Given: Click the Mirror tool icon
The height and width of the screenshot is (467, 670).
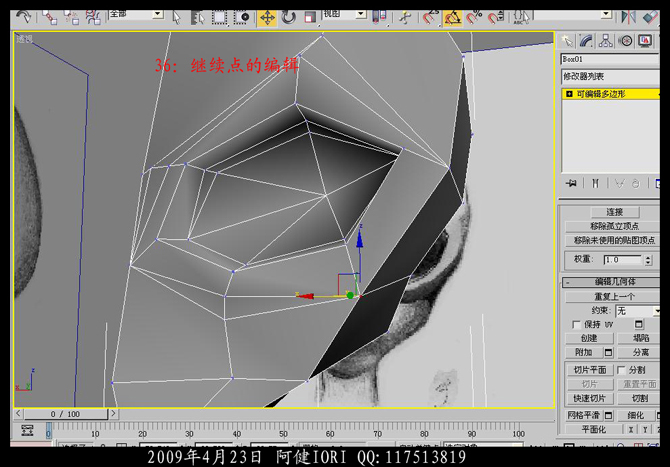Looking at the screenshot, I should coord(628,17).
